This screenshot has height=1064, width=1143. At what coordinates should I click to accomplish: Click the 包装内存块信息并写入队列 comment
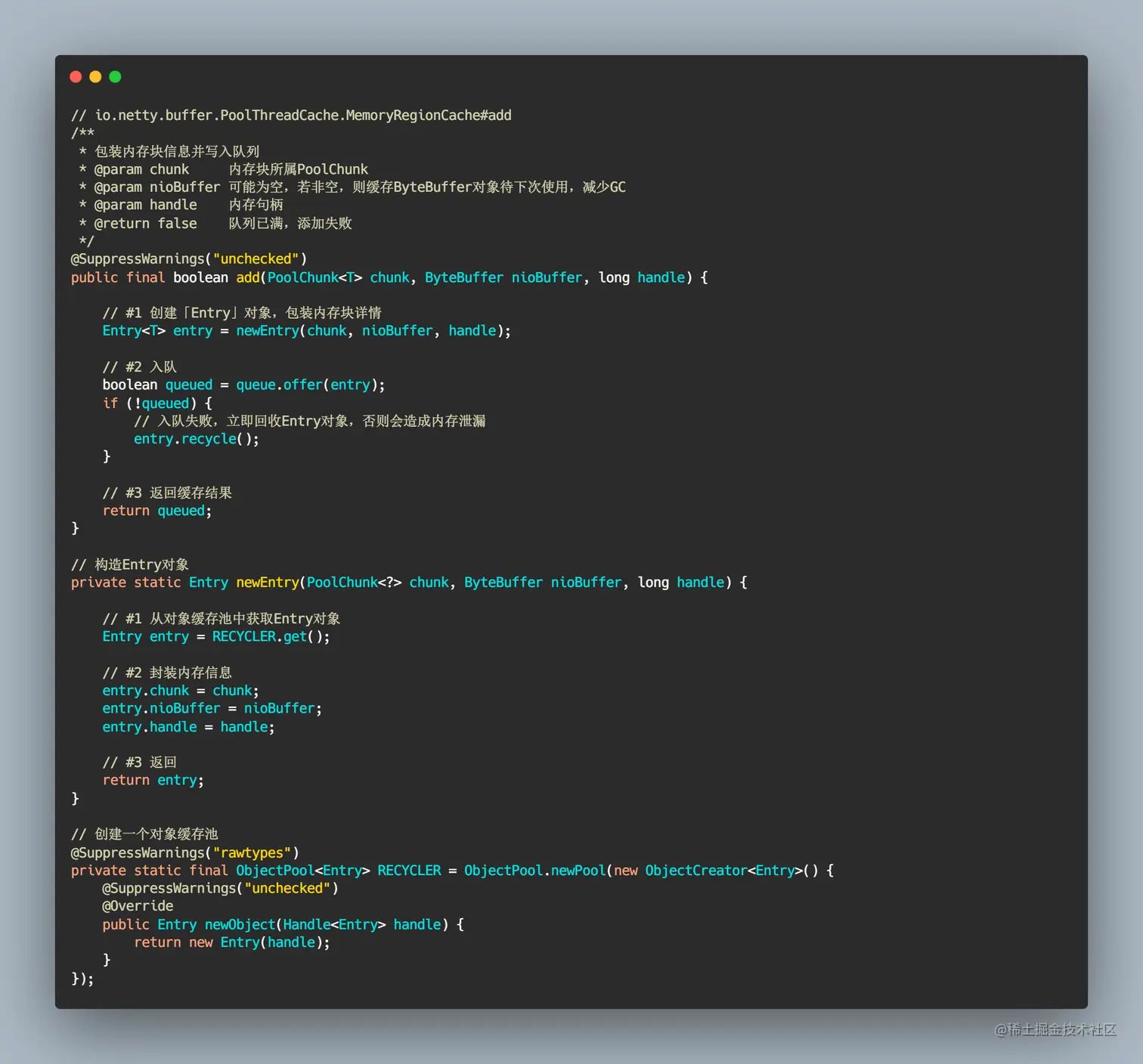pyautogui.click(x=175, y=150)
